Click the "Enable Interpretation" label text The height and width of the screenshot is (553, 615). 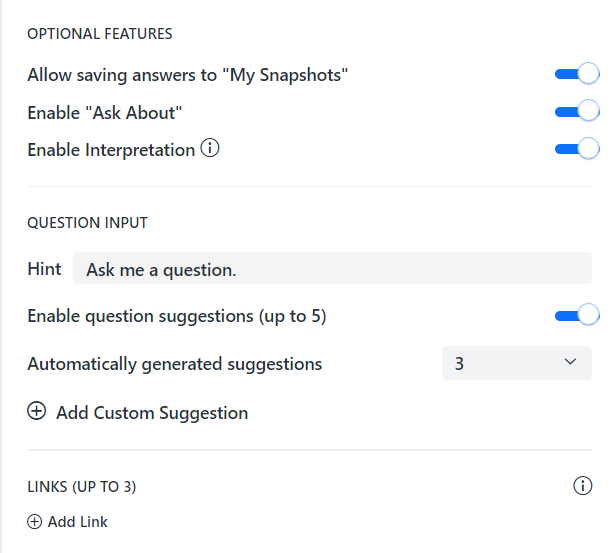[x=111, y=150]
